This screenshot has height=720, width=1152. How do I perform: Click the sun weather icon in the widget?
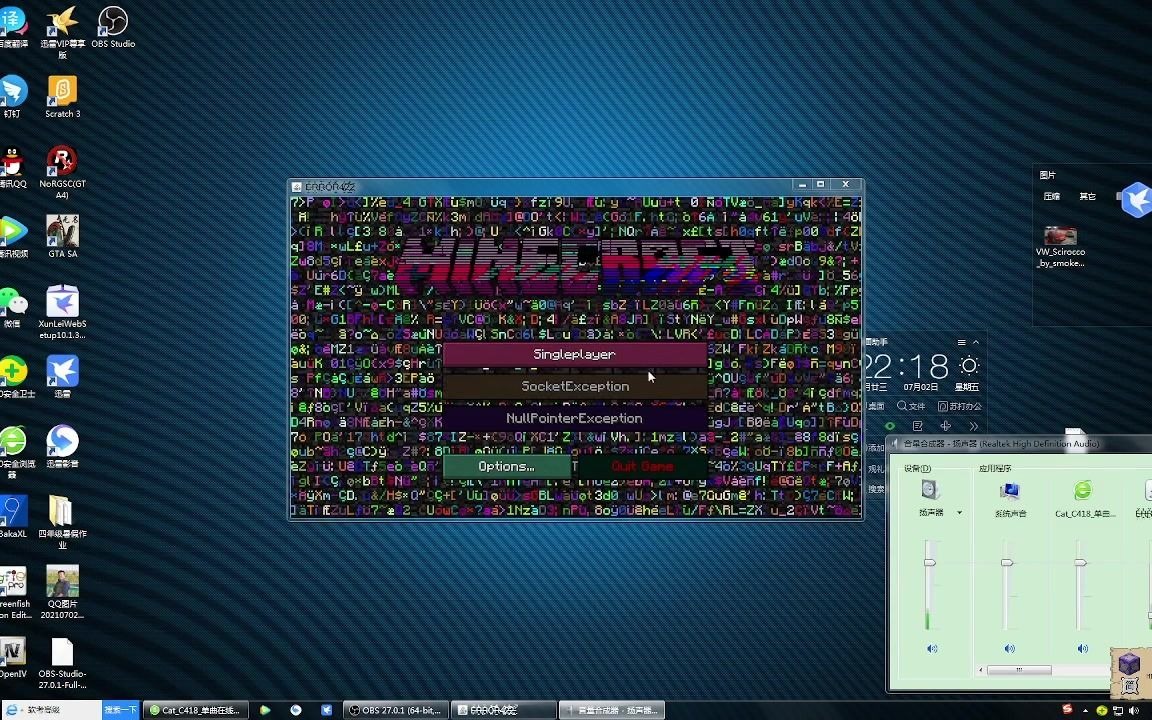pyautogui.click(x=969, y=365)
